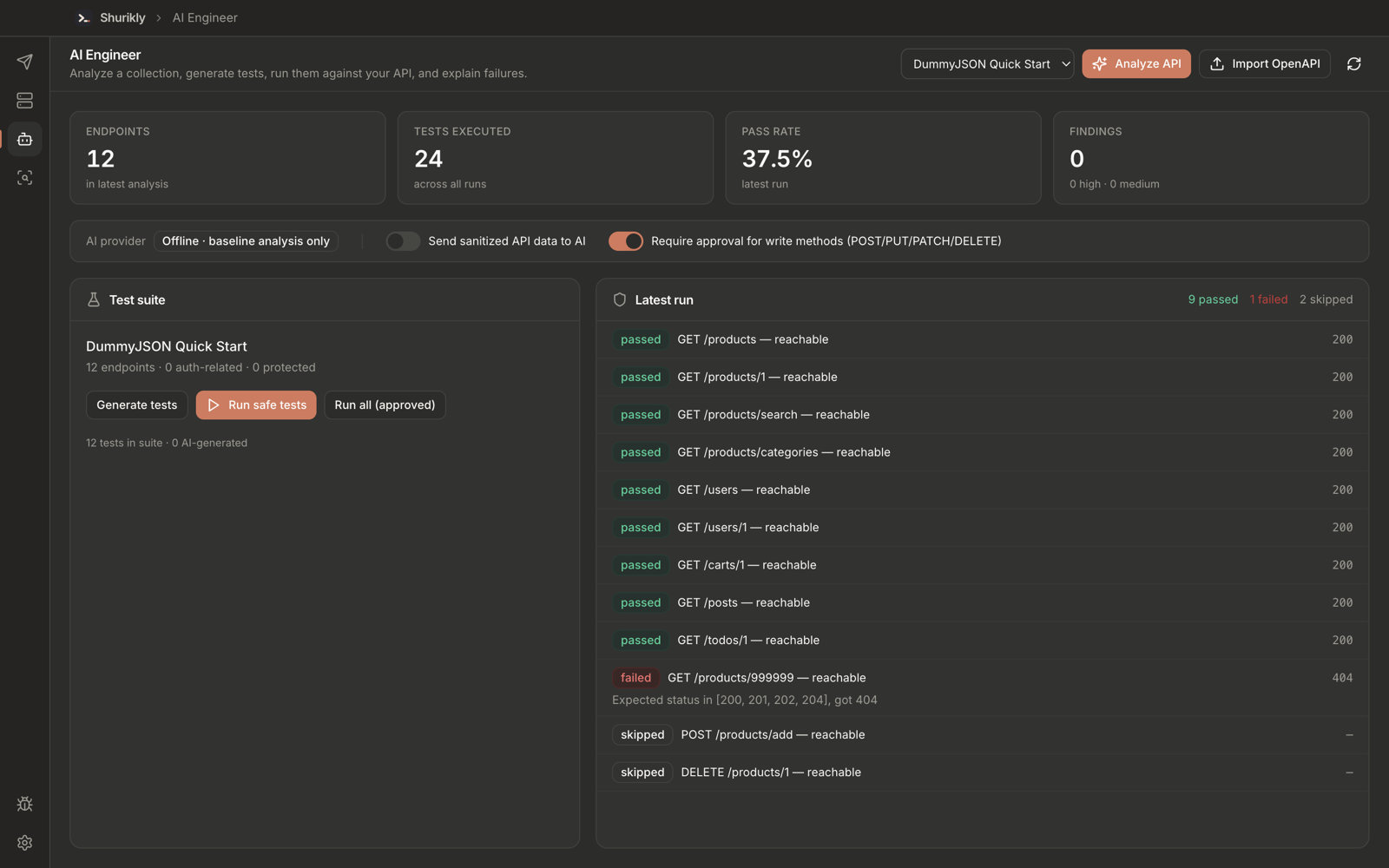Click Generate tests
This screenshot has height=868, width=1389.
click(x=136, y=405)
